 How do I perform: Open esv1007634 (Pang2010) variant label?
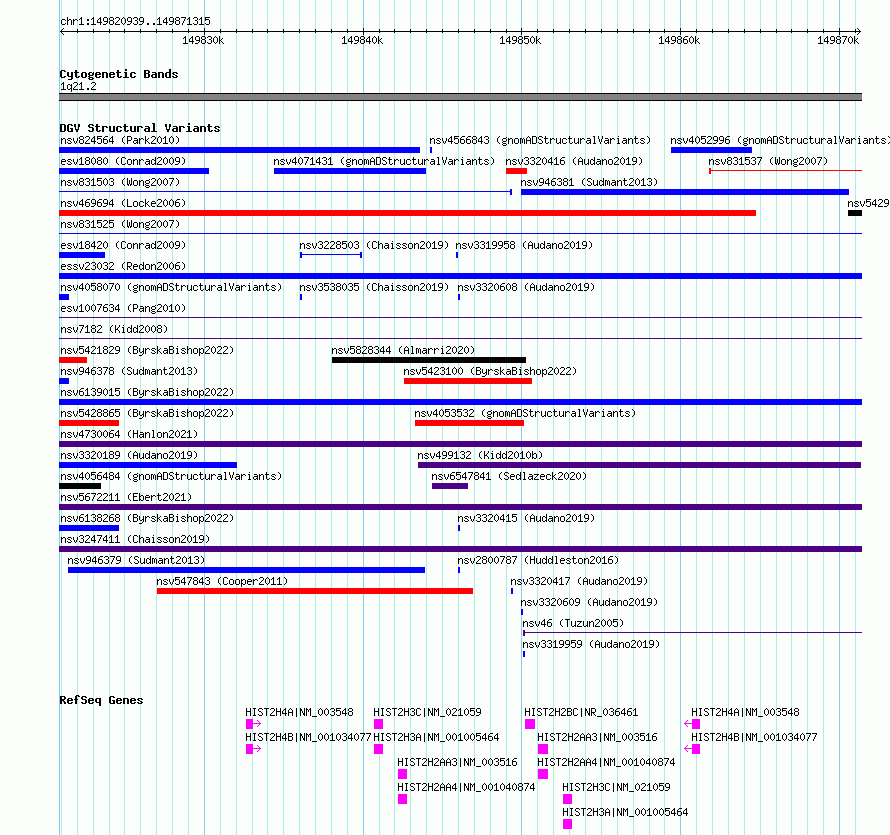pos(123,308)
